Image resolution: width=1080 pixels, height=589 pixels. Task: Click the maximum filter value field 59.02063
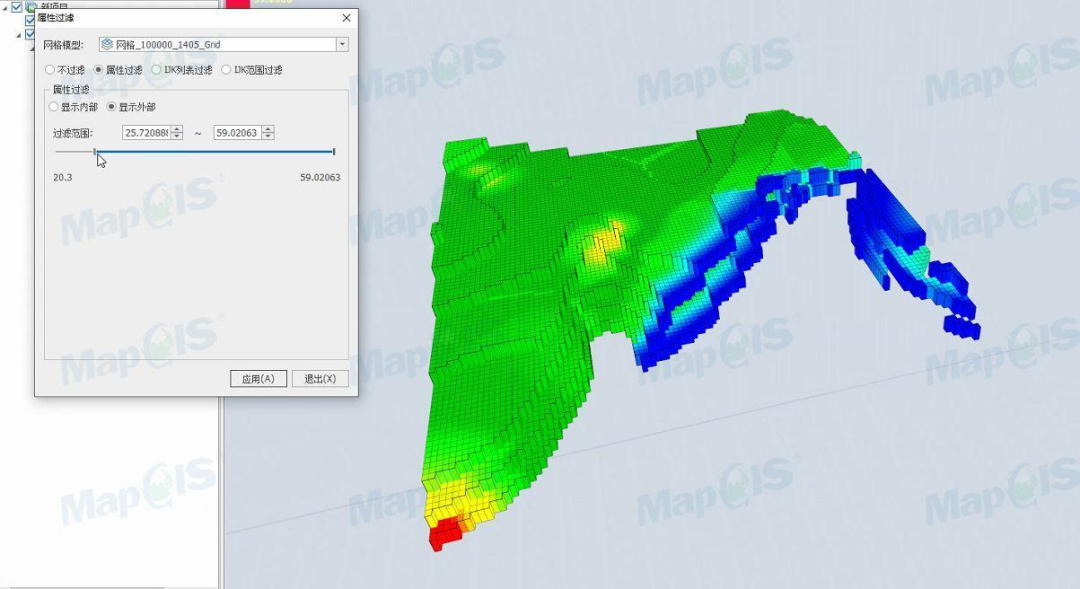[x=238, y=133]
